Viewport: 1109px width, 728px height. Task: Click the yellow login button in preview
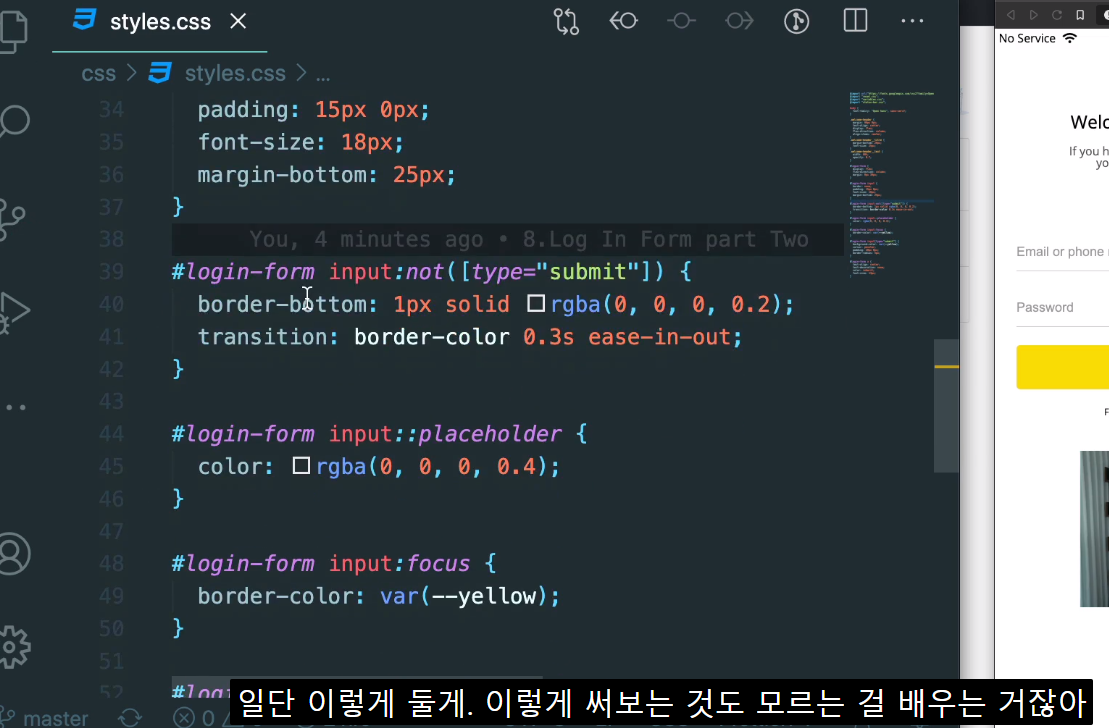pos(1062,366)
